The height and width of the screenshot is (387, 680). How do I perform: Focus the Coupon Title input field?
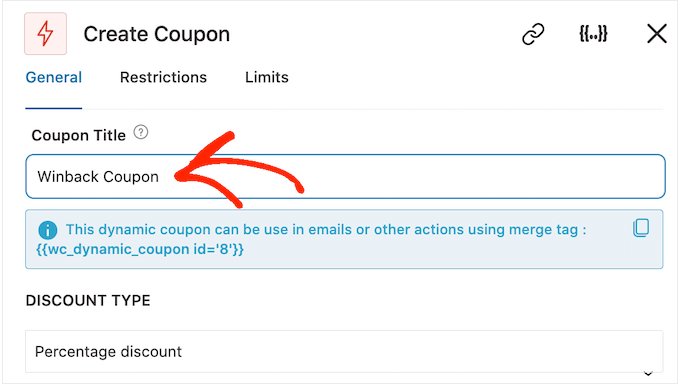[345, 177]
